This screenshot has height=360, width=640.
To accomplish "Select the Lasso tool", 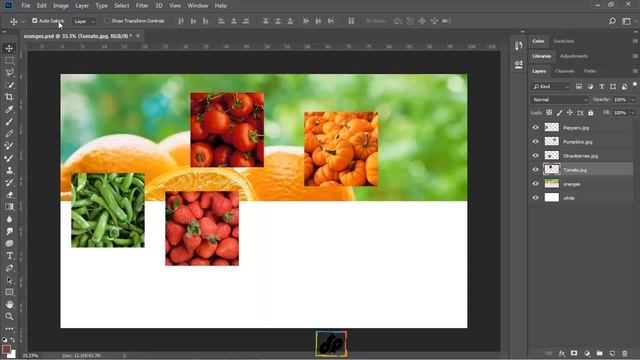I will [9, 73].
